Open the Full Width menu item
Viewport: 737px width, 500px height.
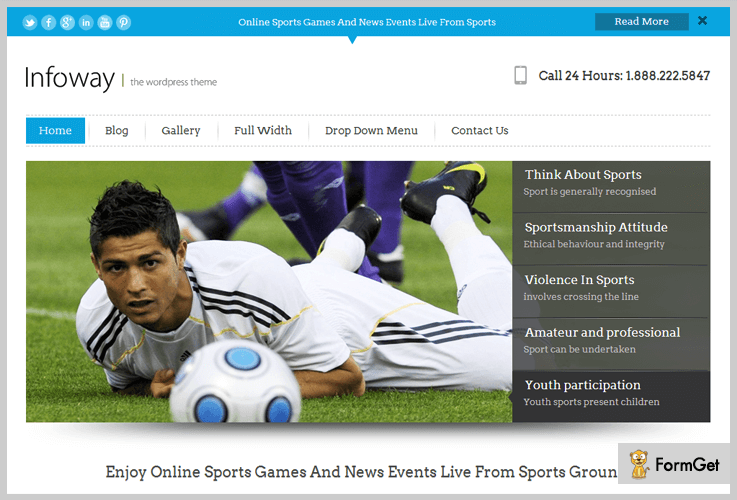(263, 131)
